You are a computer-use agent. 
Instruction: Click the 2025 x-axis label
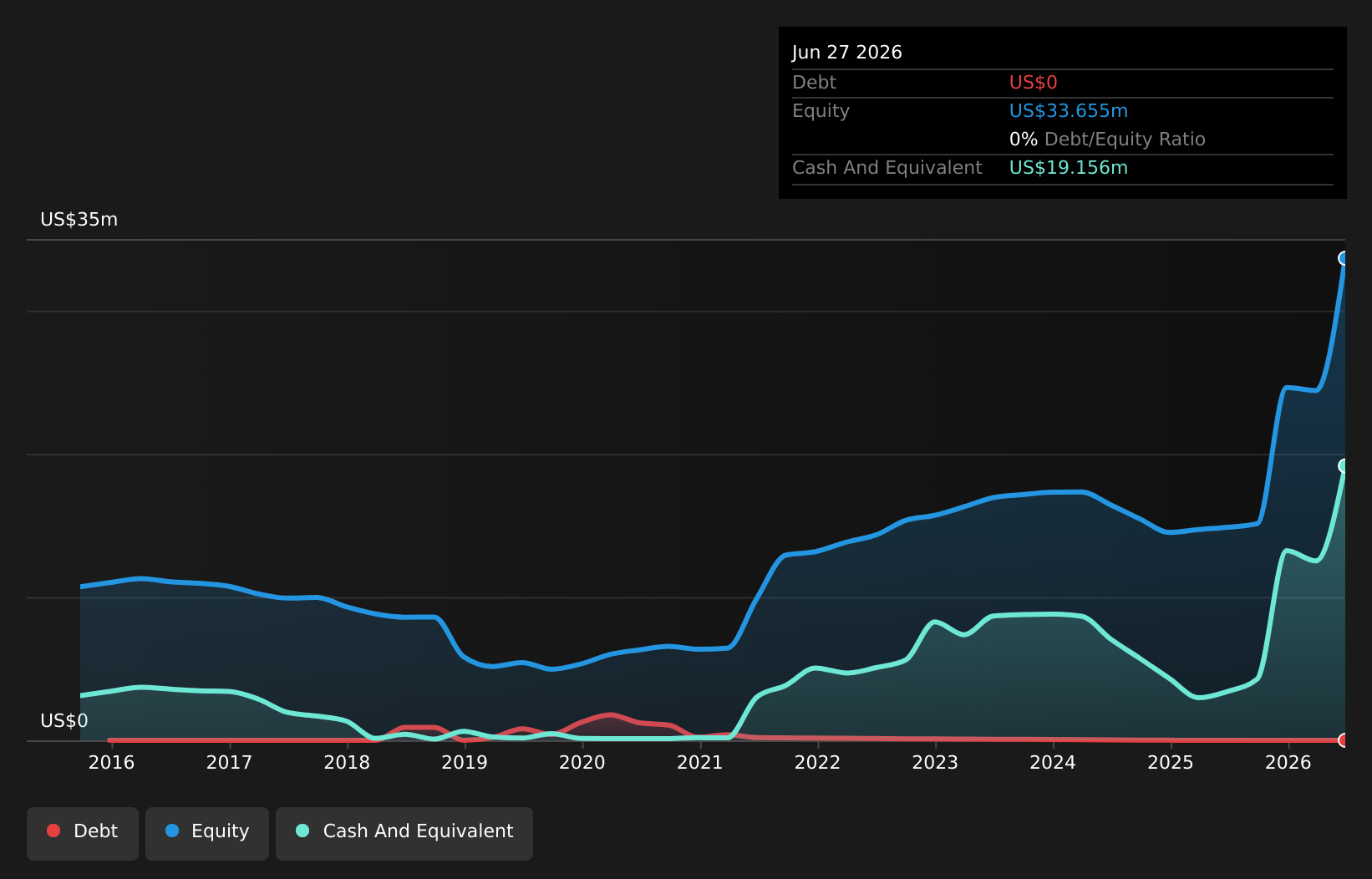pyautogui.click(x=1171, y=762)
